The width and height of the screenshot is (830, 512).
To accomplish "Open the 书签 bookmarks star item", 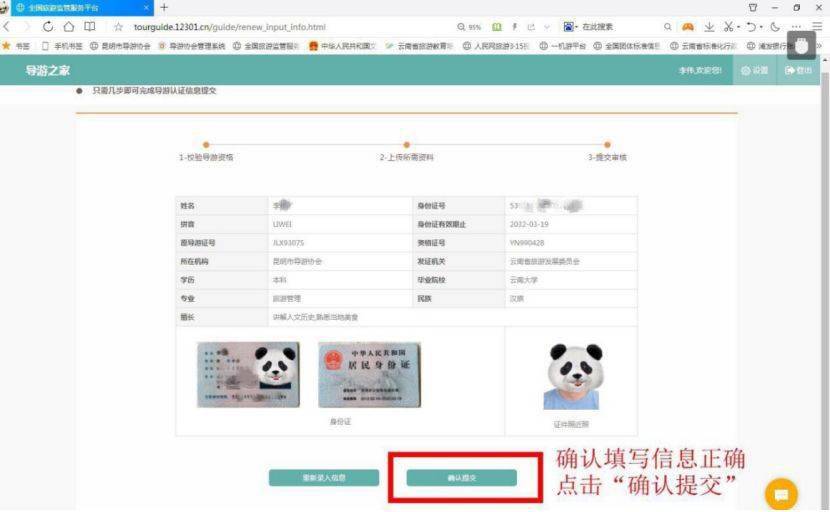I will pos(16,46).
